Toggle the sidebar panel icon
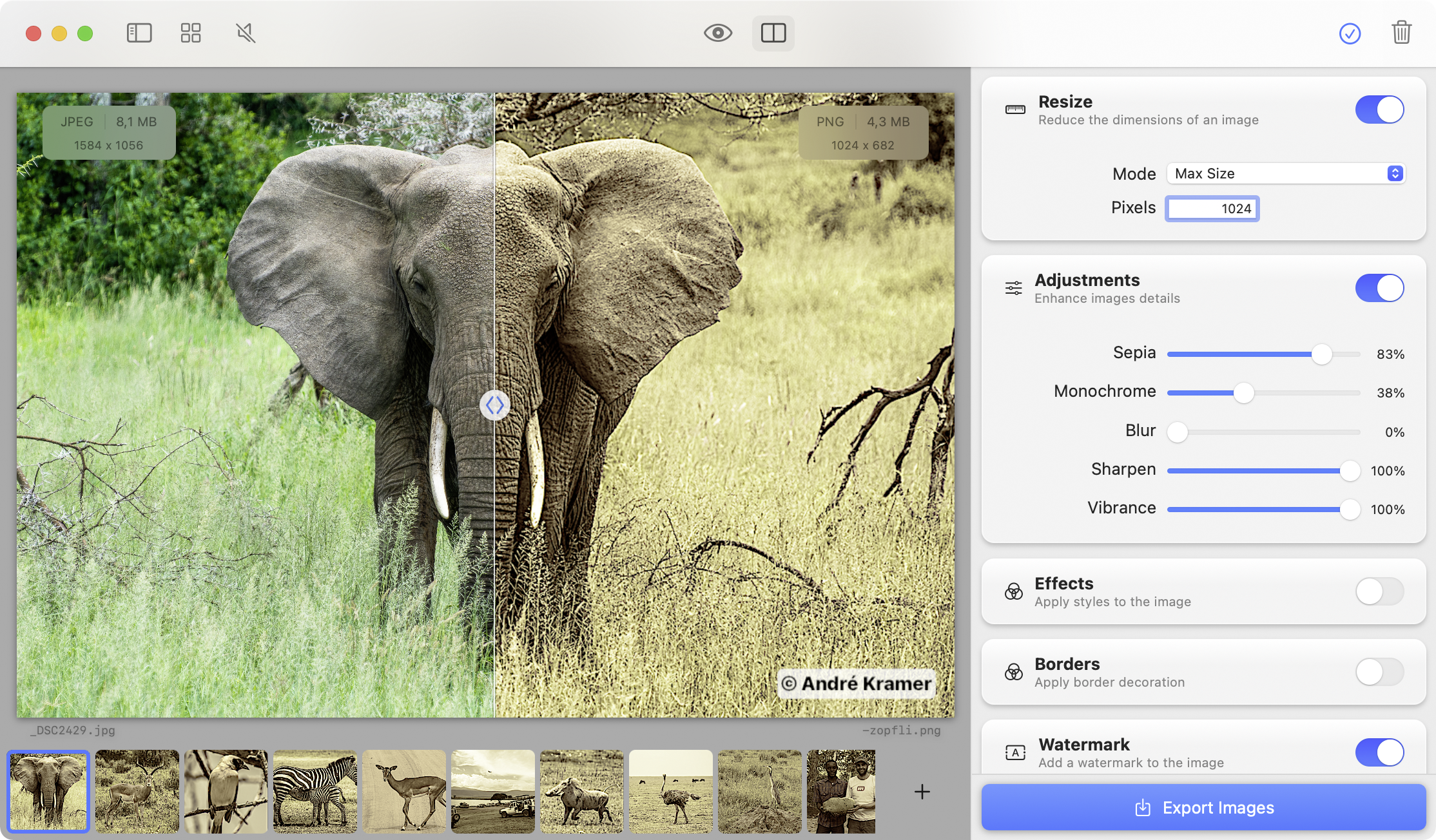The image size is (1436, 840). (139, 33)
